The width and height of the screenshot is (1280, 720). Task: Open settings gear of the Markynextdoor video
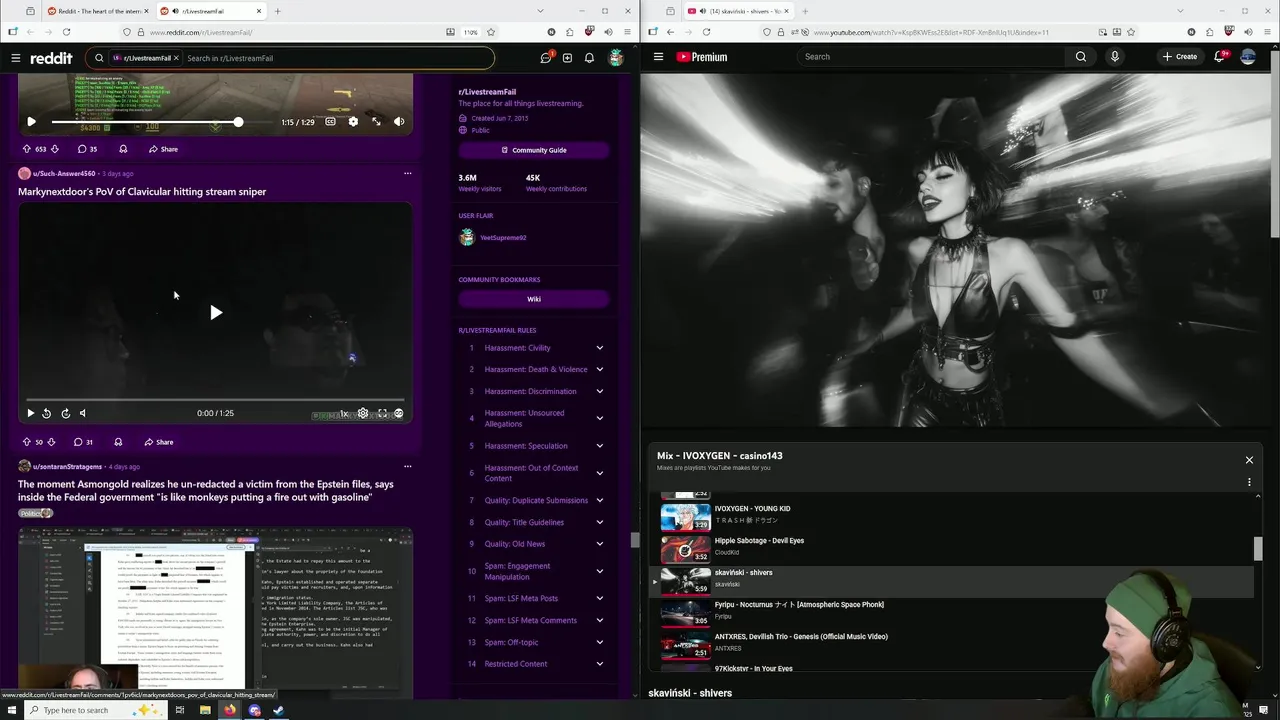363,413
